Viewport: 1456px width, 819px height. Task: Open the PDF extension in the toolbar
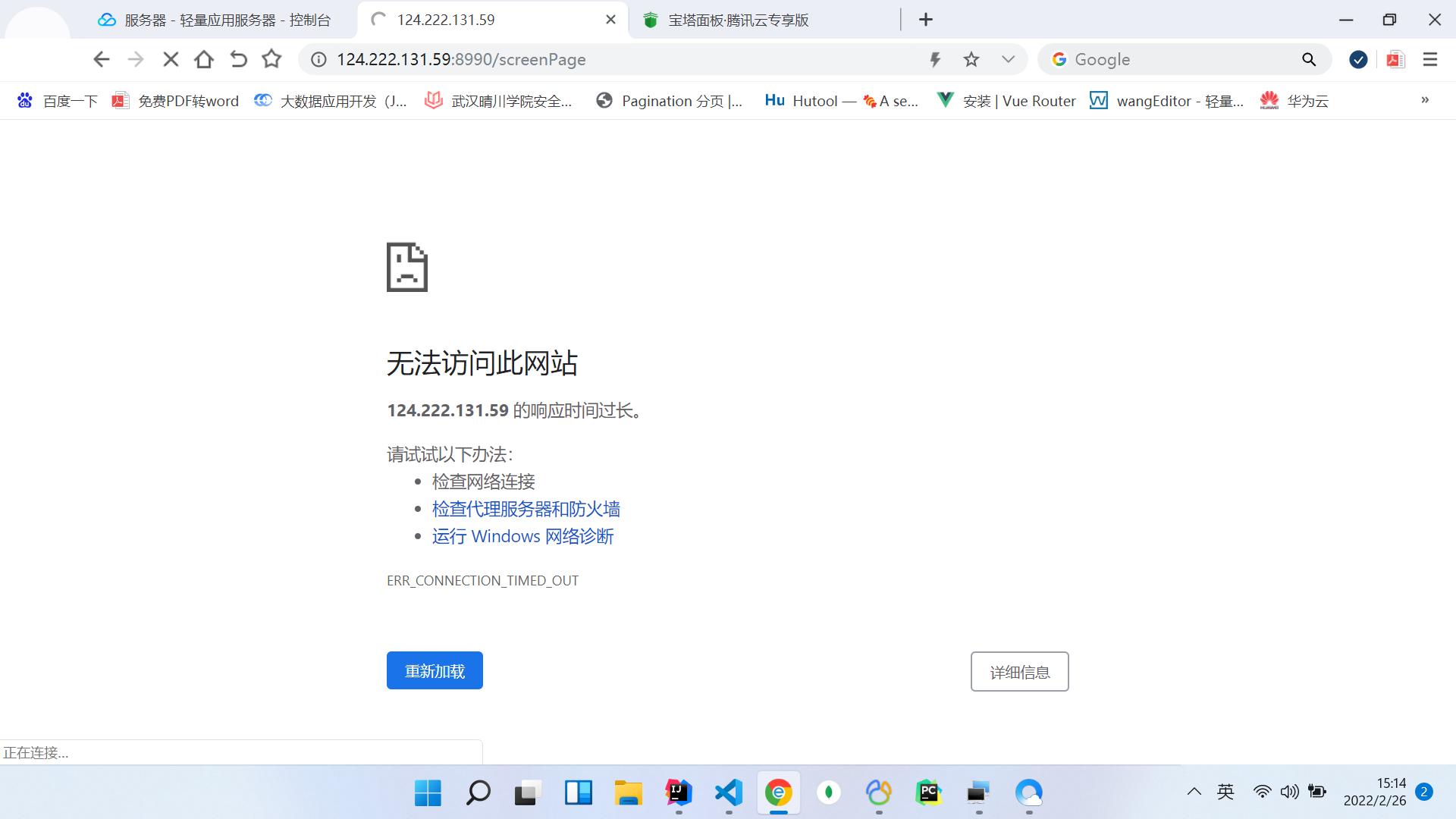coord(1395,59)
